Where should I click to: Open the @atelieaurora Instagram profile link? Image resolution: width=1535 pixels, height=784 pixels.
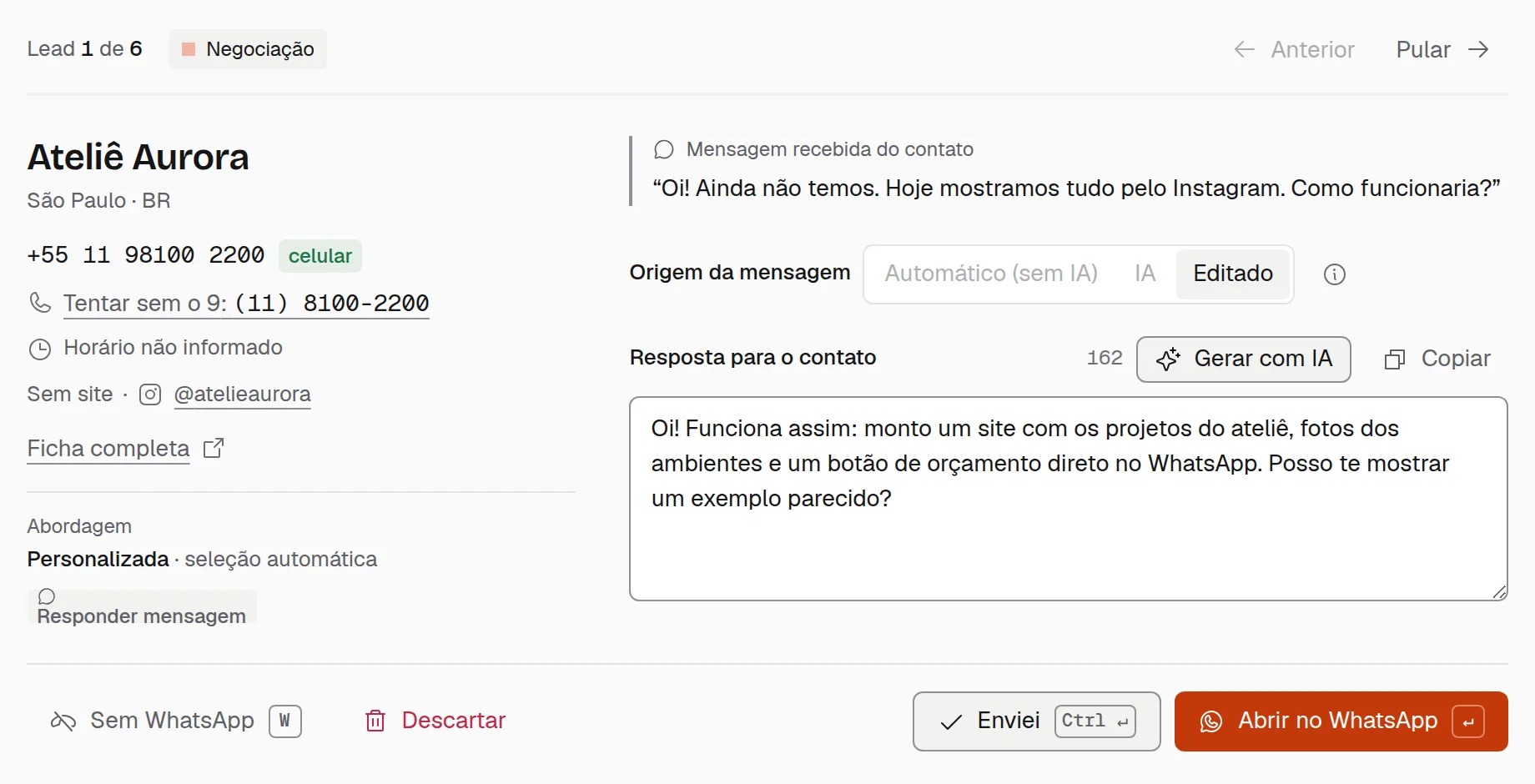(242, 395)
